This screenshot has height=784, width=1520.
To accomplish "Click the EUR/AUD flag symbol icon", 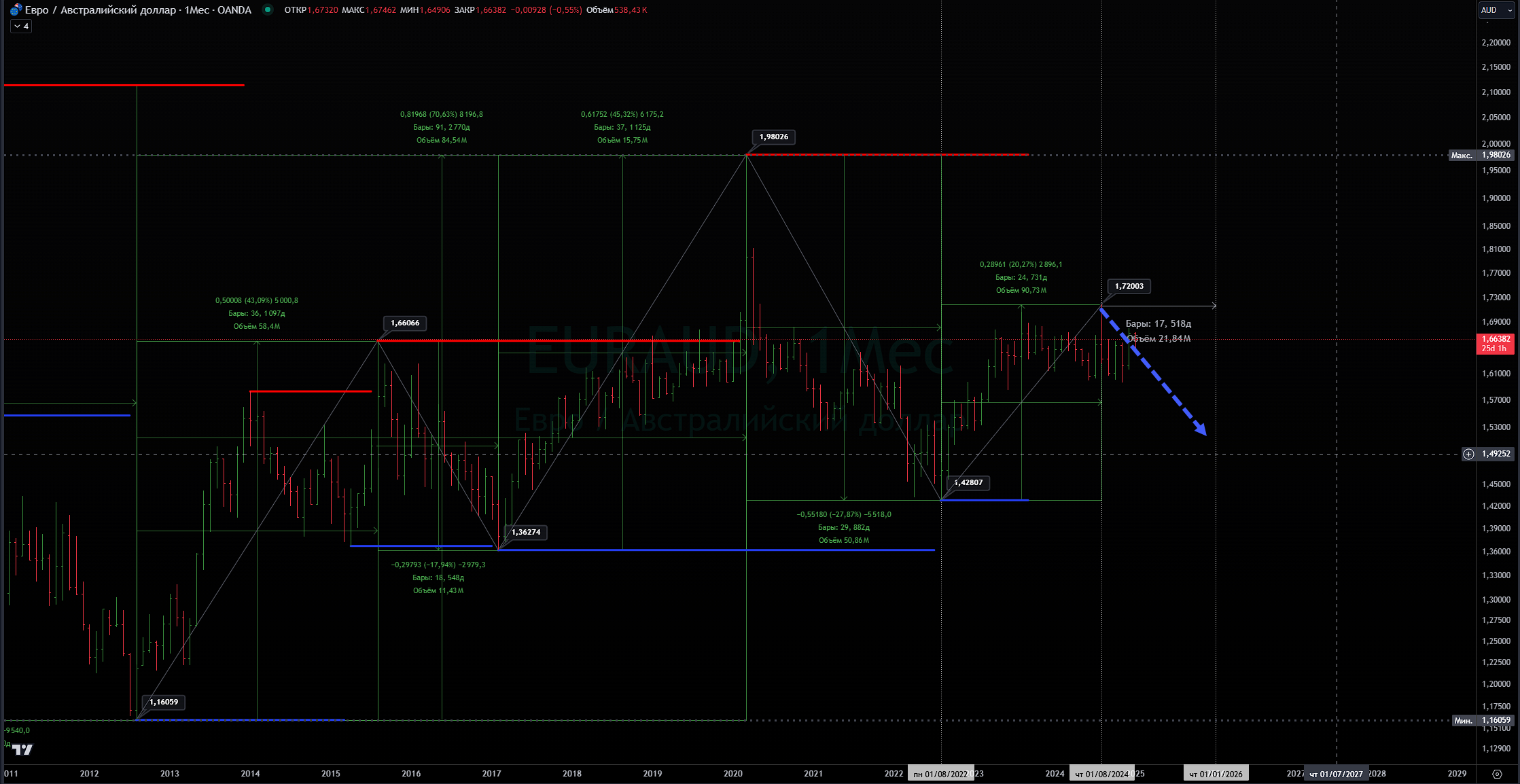I will pos(16,10).
